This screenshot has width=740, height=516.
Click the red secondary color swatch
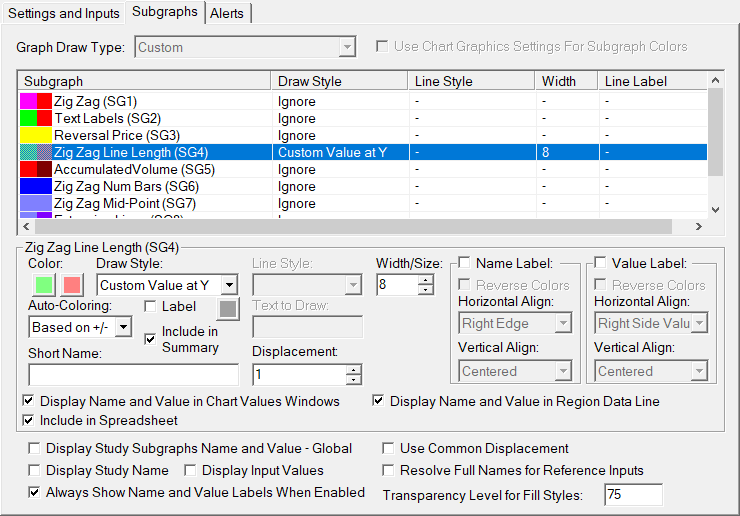click(72, 286)
